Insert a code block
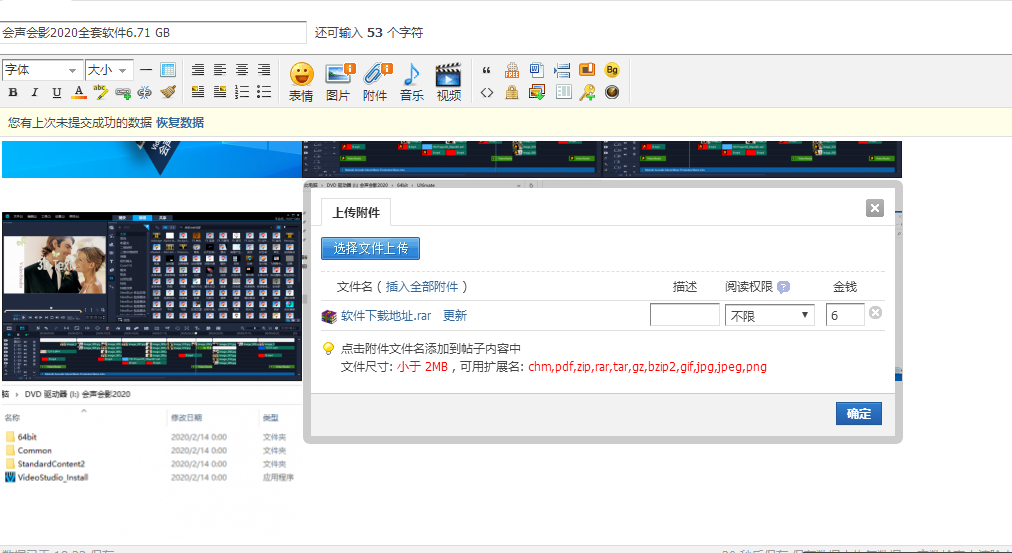Viewport: 1012px width, 553px height. [x=487, y=92]
